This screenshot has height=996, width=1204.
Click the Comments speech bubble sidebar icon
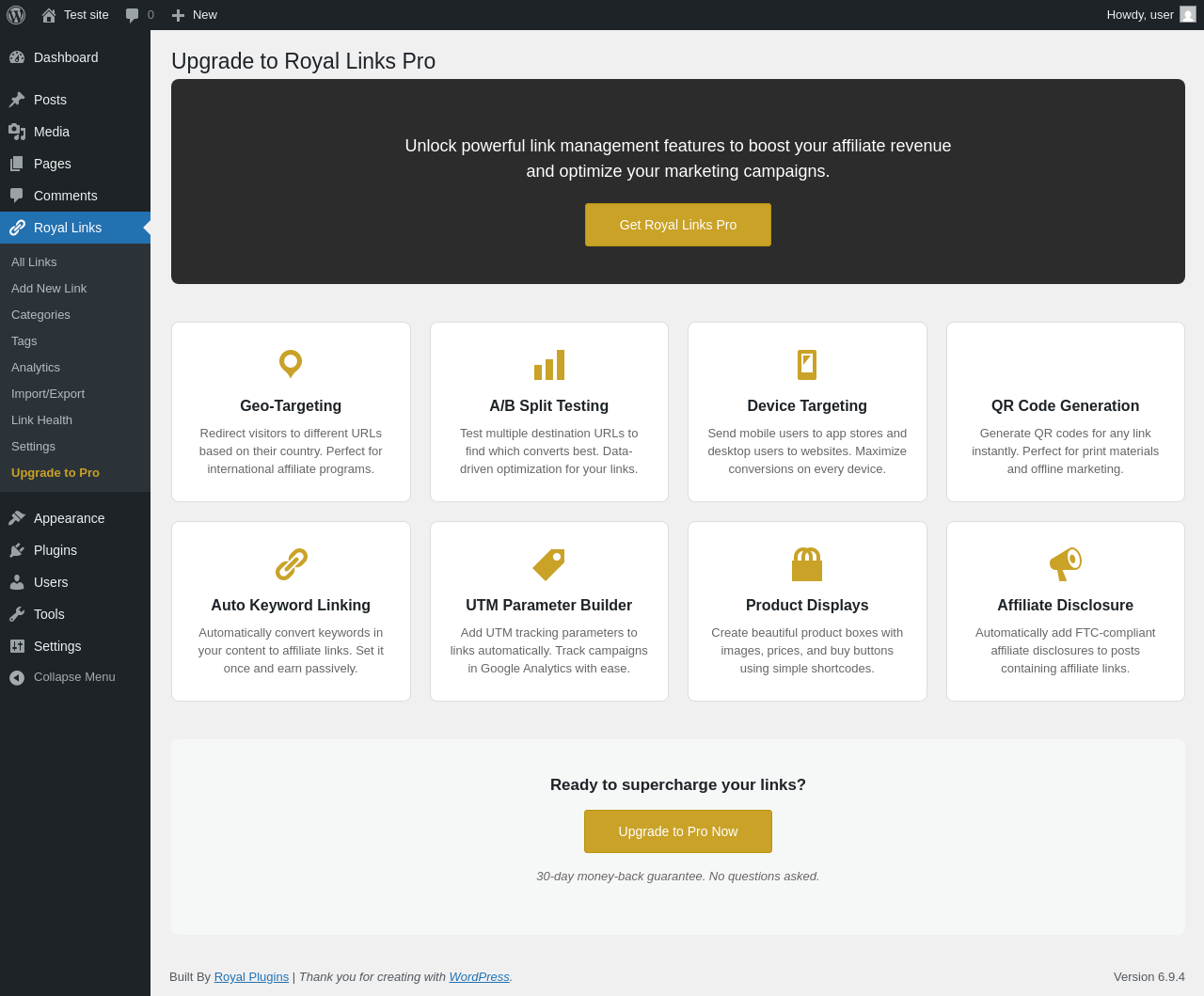point(17,196)
